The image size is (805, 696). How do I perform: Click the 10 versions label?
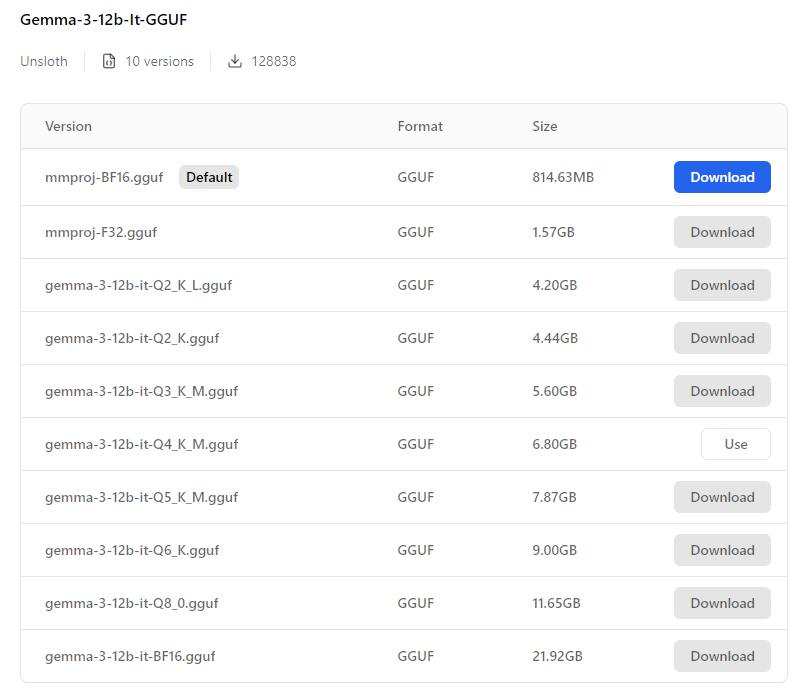159,61
